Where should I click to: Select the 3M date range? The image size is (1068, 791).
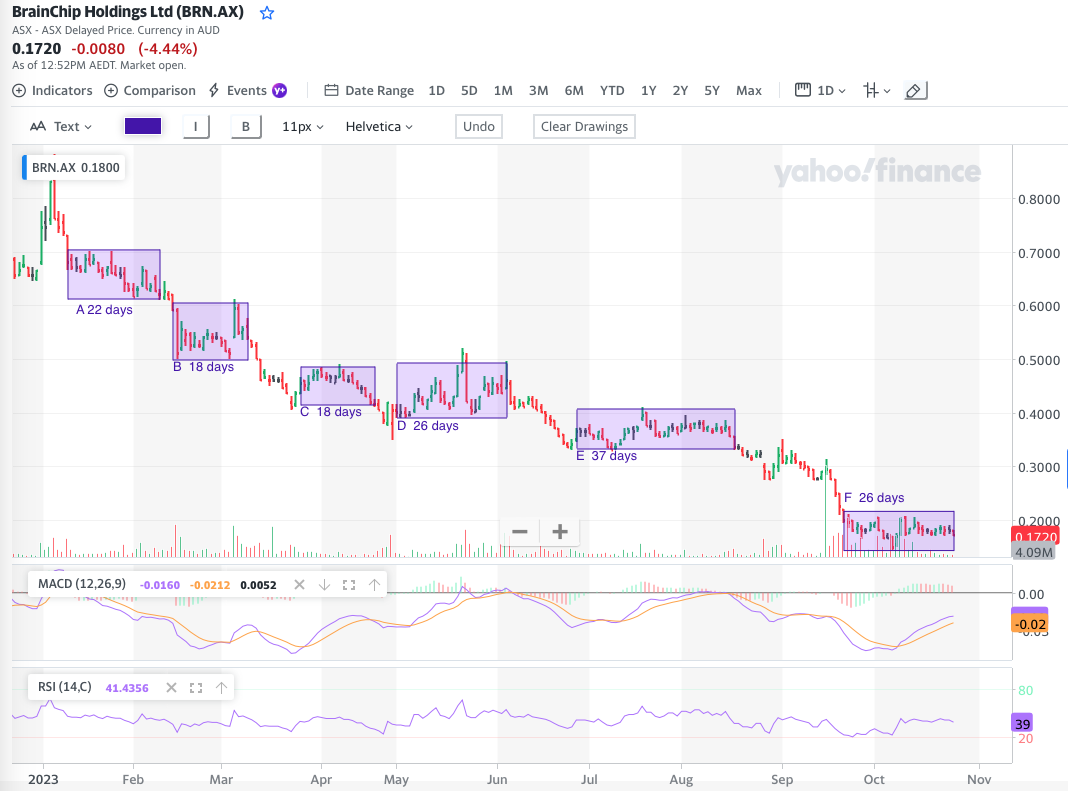tap(539, 91)
